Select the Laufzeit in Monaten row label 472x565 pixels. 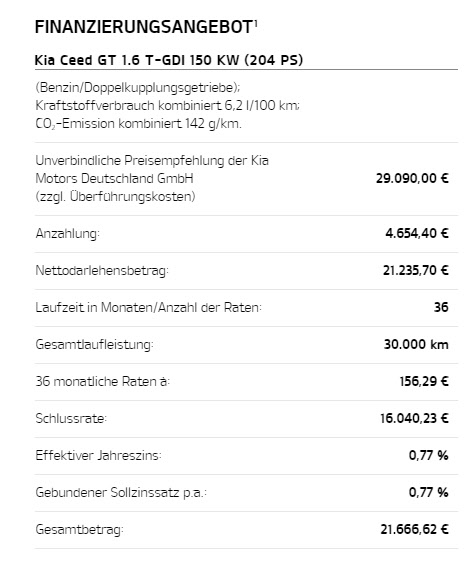click(148, 307)
